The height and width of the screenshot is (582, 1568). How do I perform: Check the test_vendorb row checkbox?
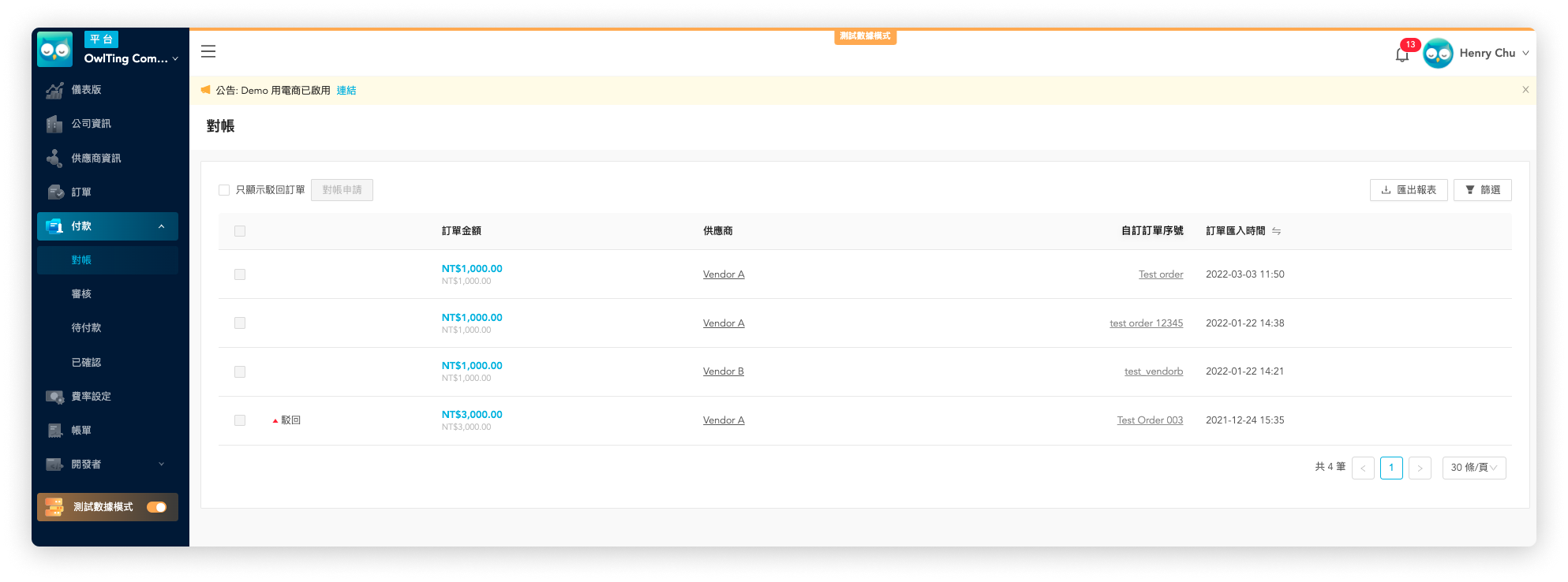pos(240,371)
